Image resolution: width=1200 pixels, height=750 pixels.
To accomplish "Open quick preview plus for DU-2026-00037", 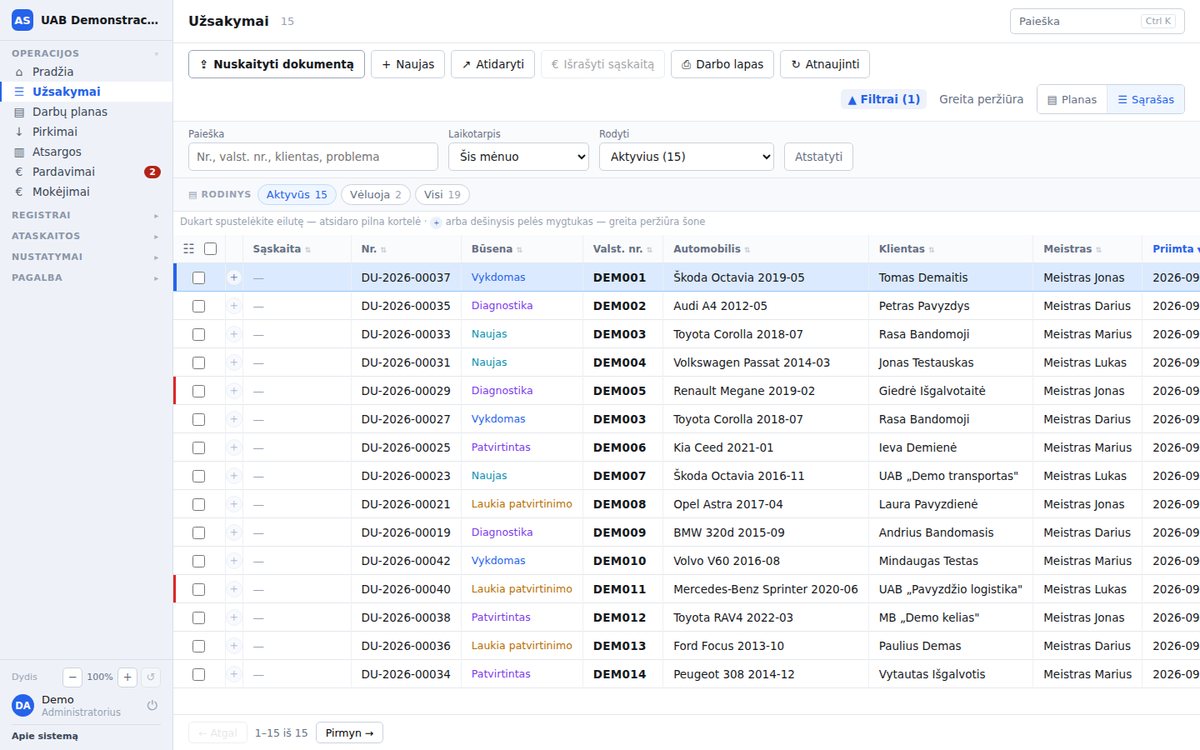I will pos(234,278).
